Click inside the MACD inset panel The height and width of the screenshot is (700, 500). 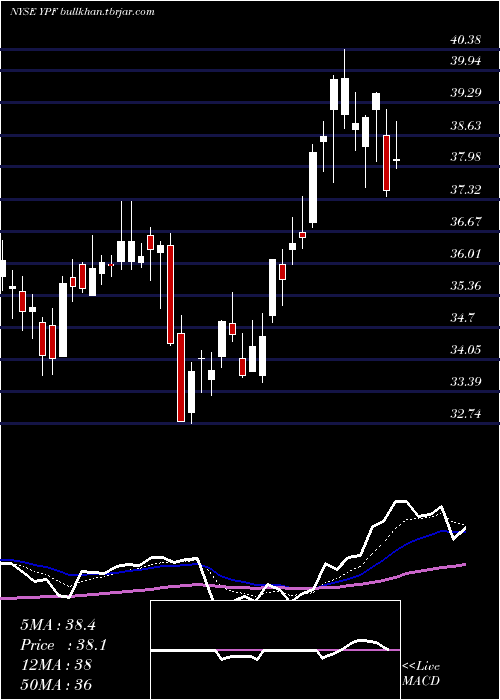tap(275, 650)
